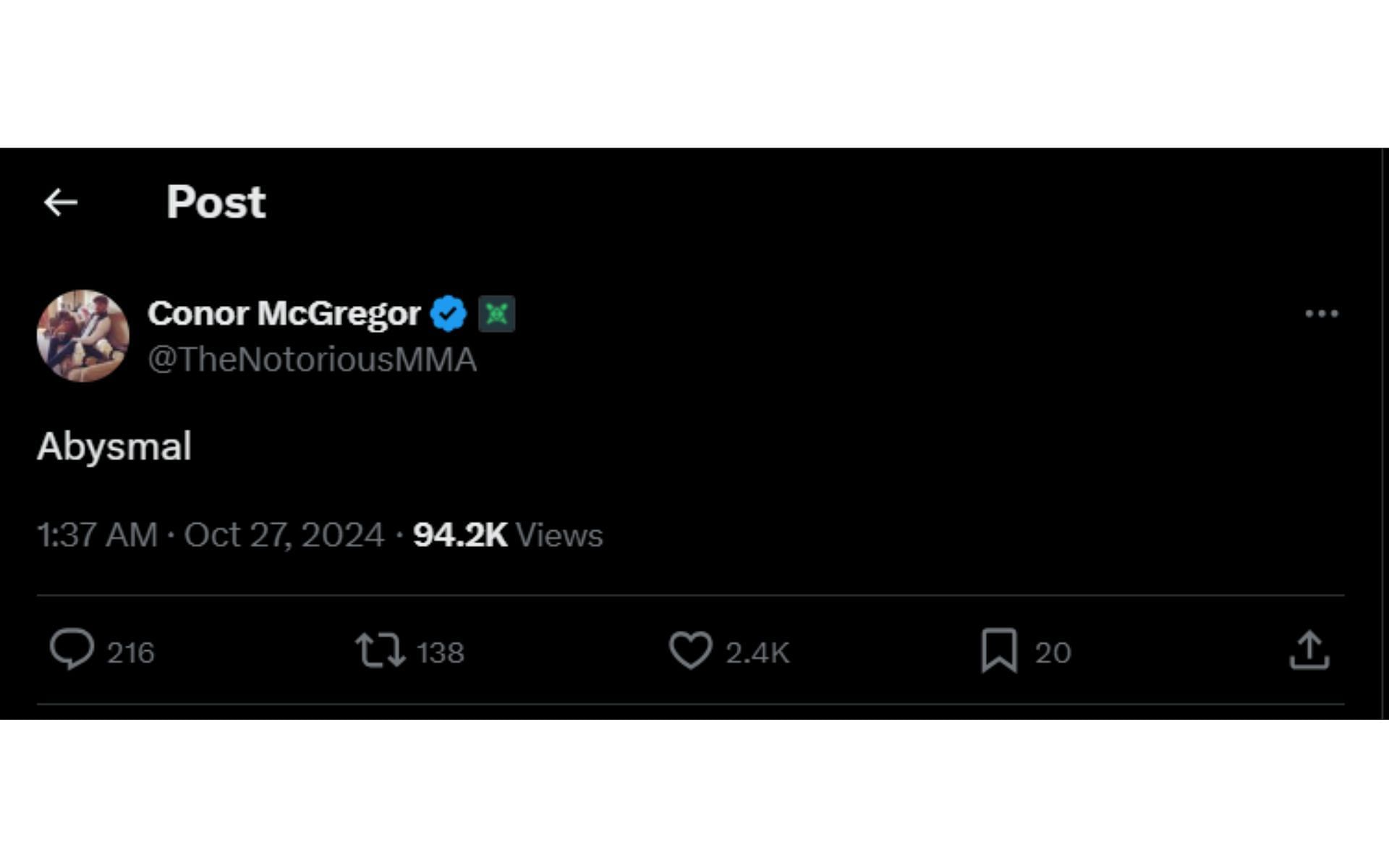Viewport: 1389px width, 868px height.
Task: Bookmark the post with the bookmark icon
Action: [x=999, y=650]
